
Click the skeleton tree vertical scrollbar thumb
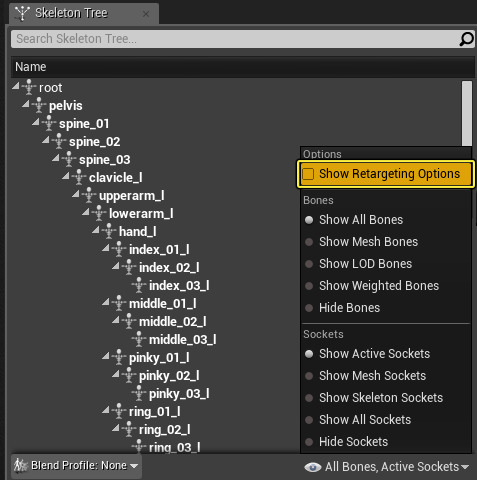pyautogui.click(x=467, y=113)
